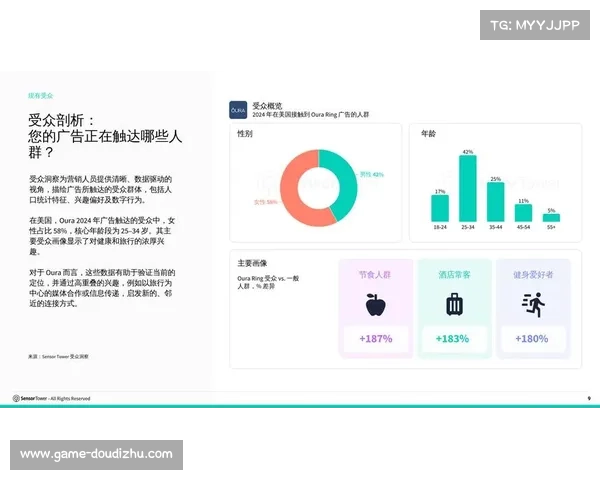This screenshot has width=600, height=480.
Task: Click the Oura Ring 受众 vs. 一般人群 description
Action: coord(268,282)
